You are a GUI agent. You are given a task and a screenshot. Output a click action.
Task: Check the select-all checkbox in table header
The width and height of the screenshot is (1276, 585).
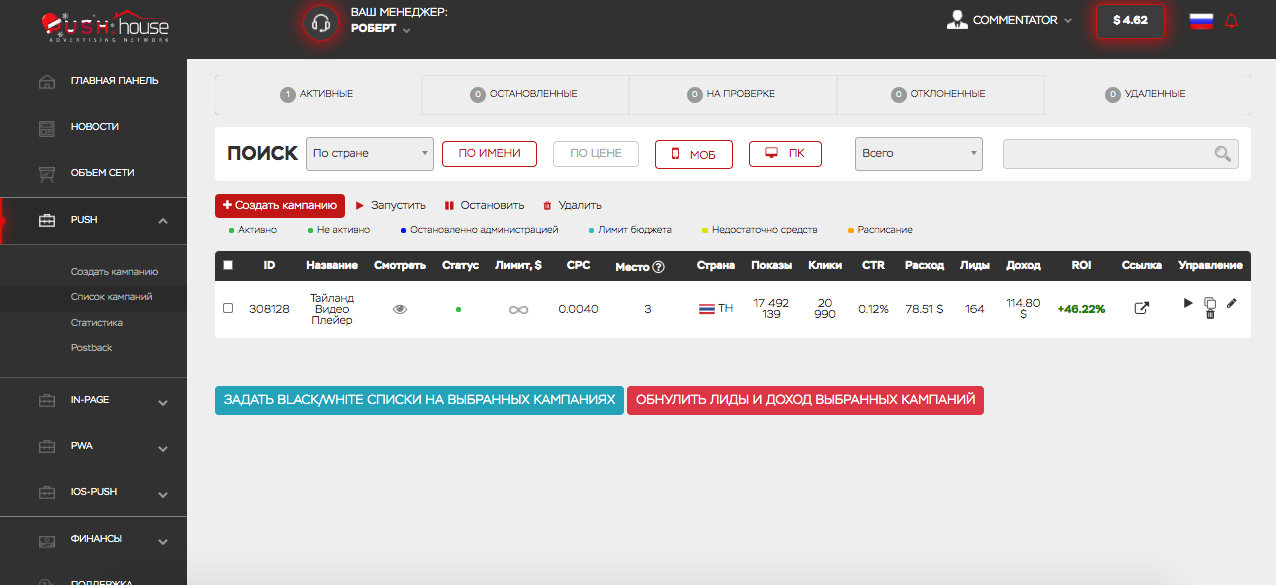228,265
